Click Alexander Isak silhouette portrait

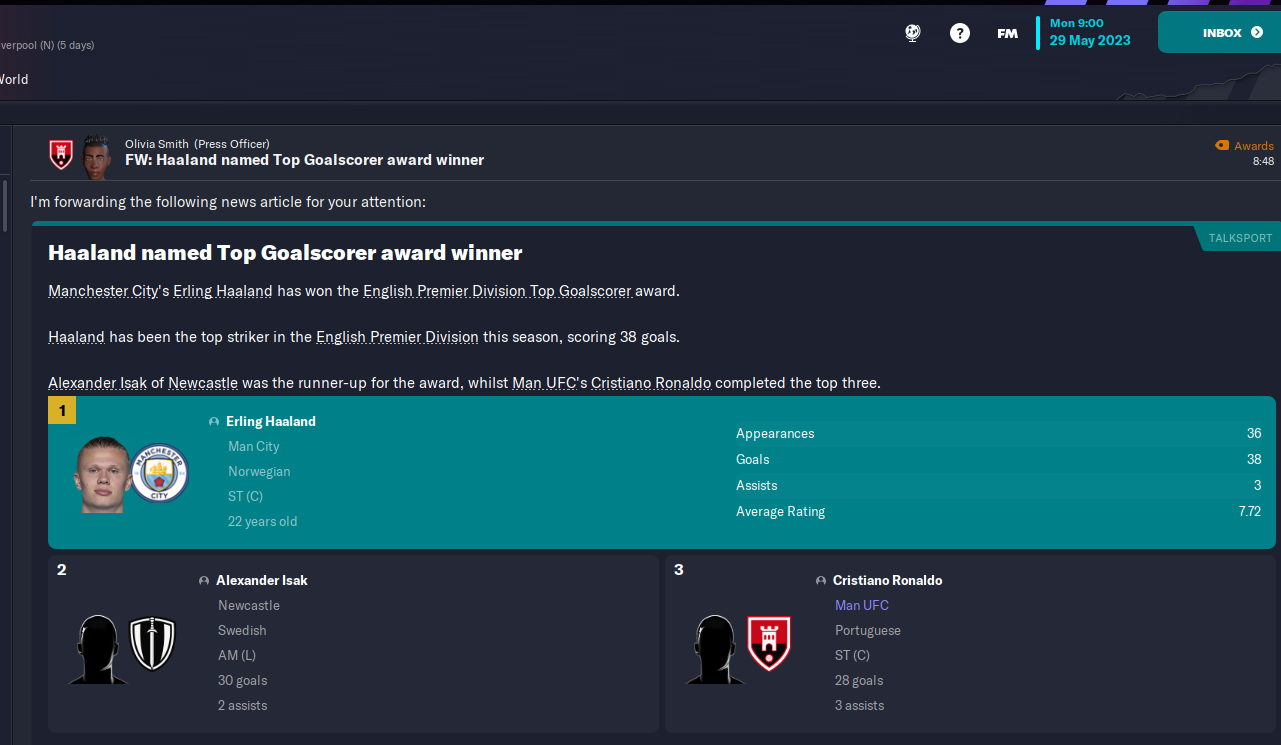98,649
